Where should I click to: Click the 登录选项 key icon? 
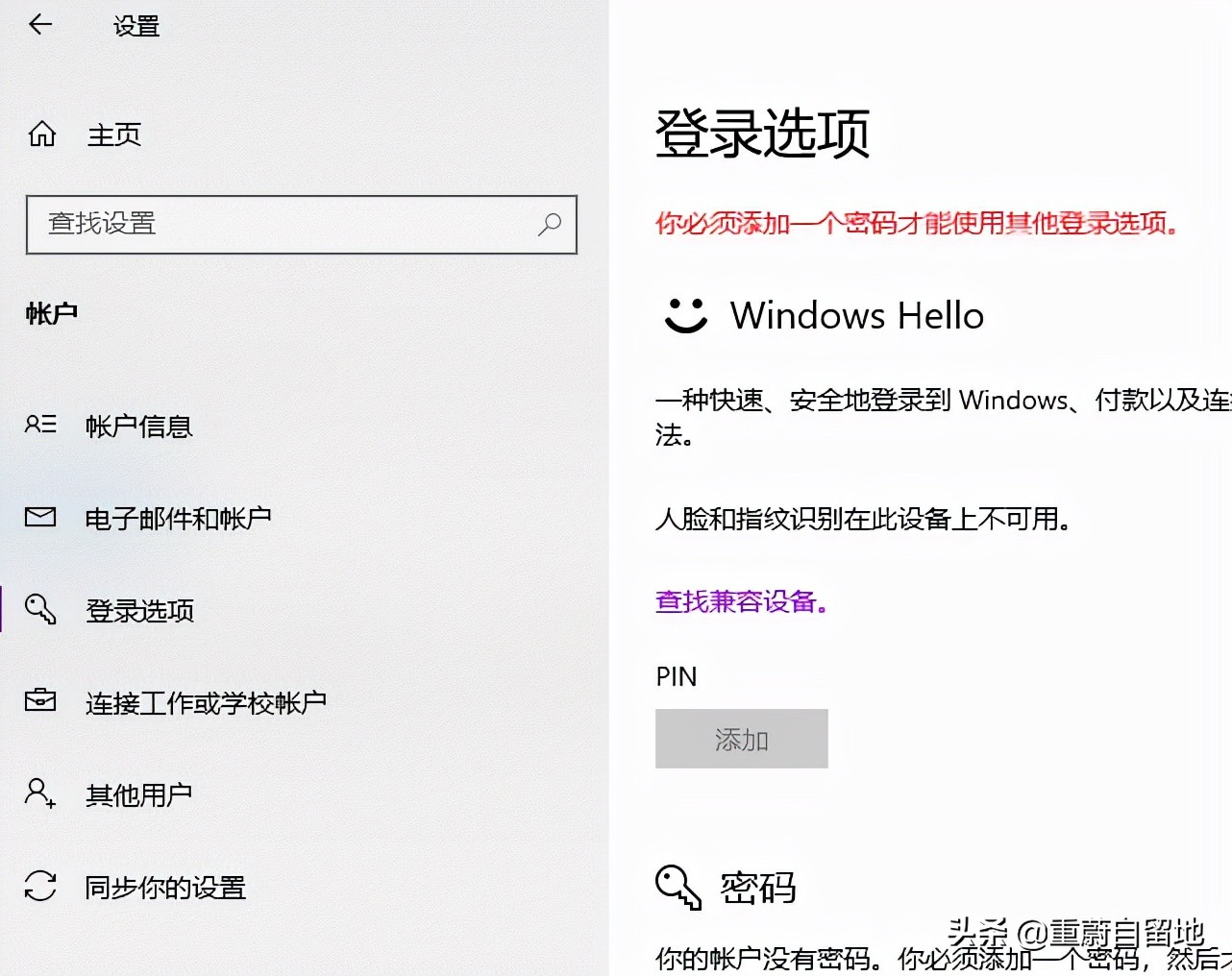click(39, 608)
